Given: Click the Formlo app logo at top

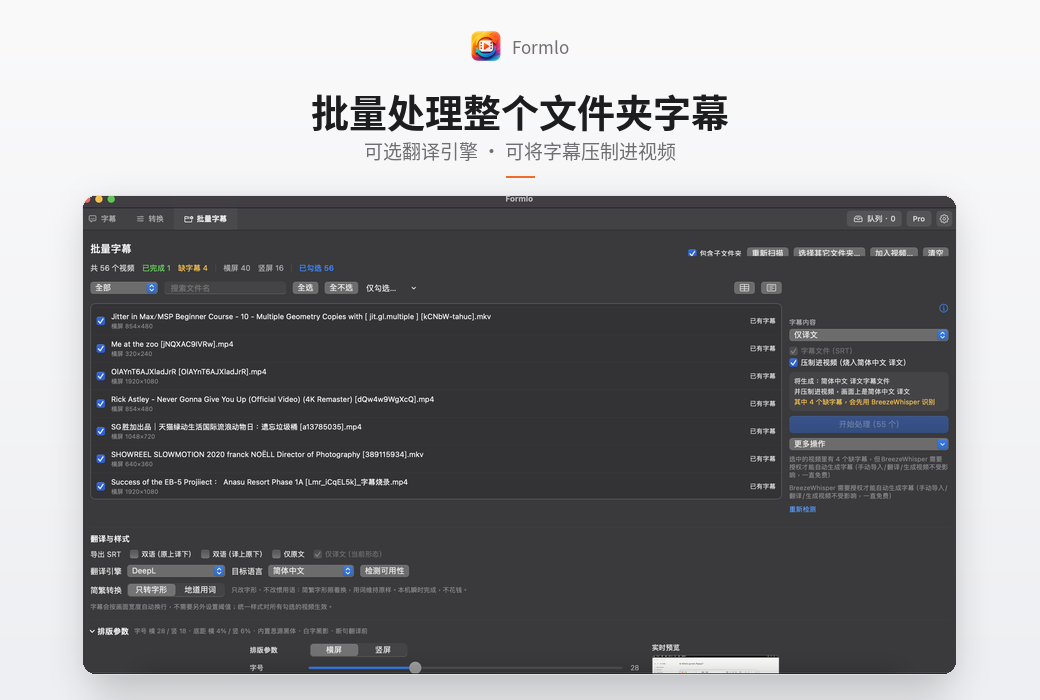Looking at the screenshot, I should coord(486,46).
